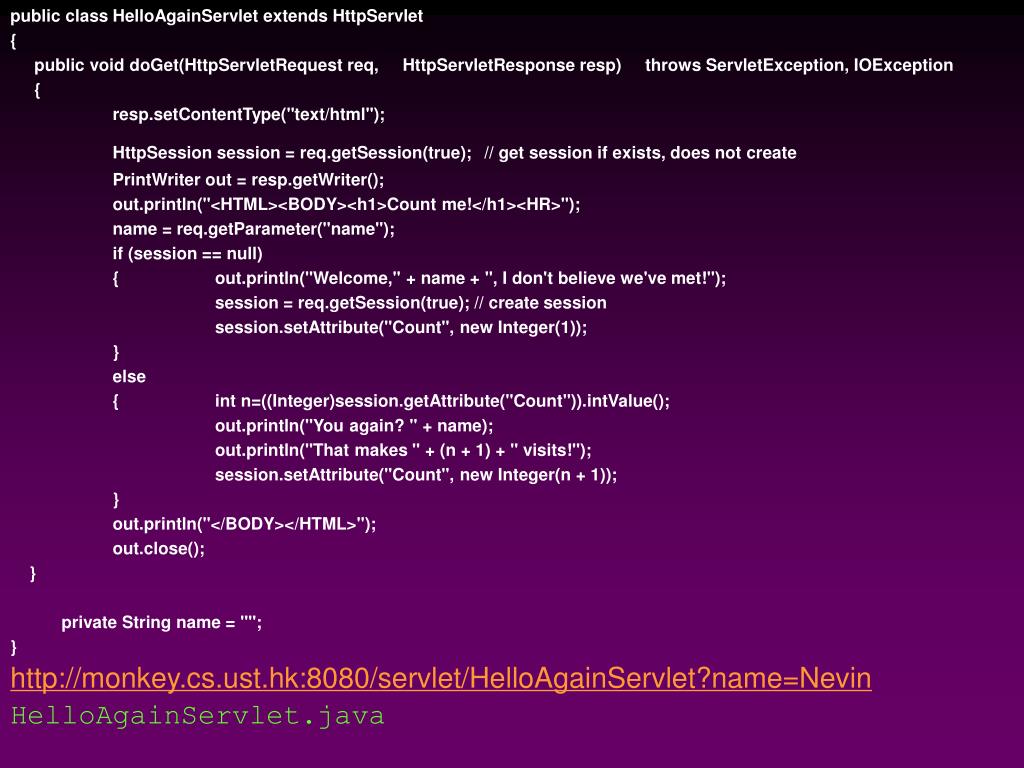Click the class declaration line 'public class HelloAgainServlet extends HttpServlet'
Screen dimensions: 1024x768
[x=217, y=16]
